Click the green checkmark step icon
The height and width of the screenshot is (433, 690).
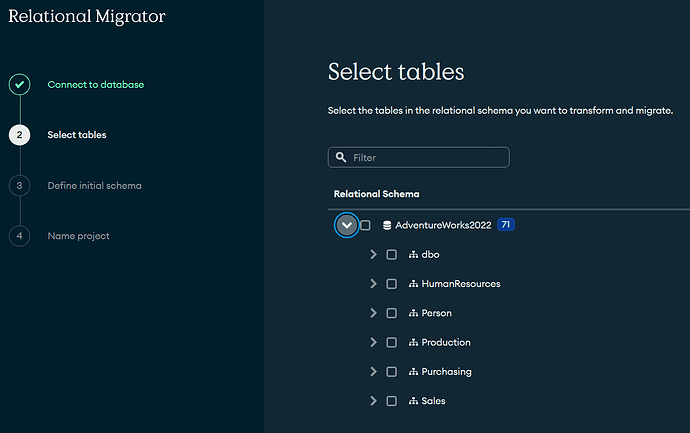20,85
